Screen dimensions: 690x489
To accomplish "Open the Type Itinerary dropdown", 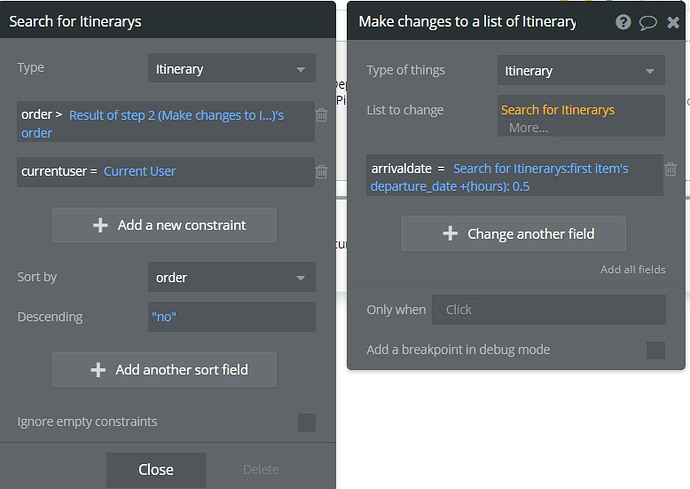I will (x=232, y=68).
